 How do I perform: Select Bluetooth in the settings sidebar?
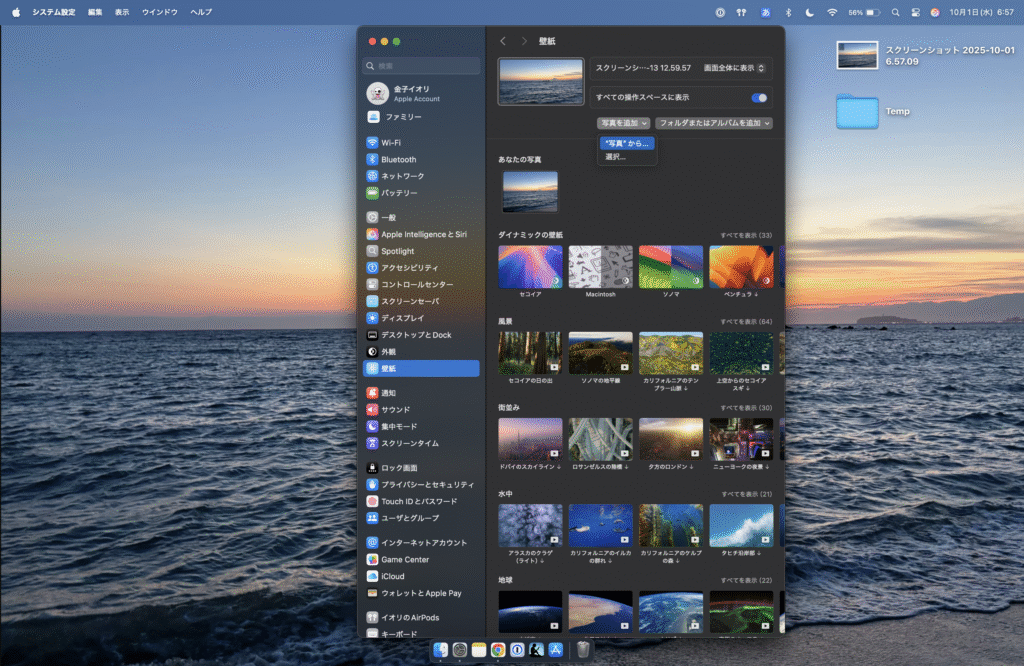(398, 160)
